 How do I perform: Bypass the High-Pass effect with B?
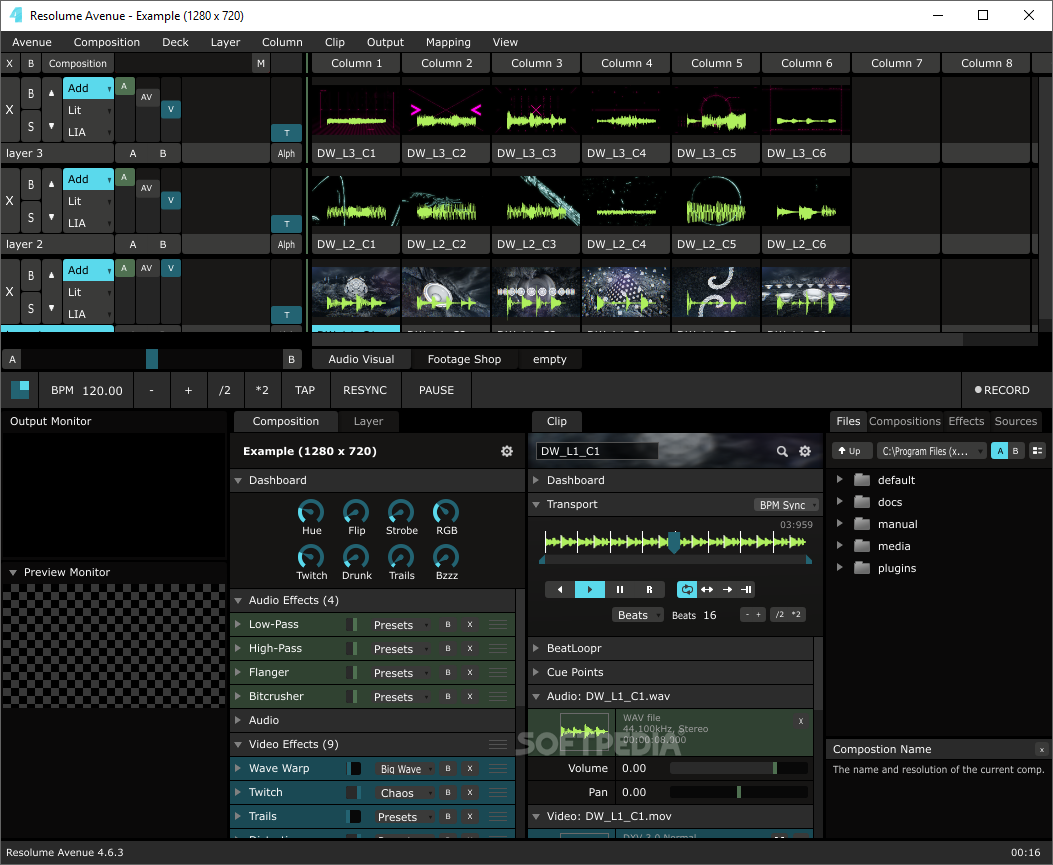coord(448,649)
